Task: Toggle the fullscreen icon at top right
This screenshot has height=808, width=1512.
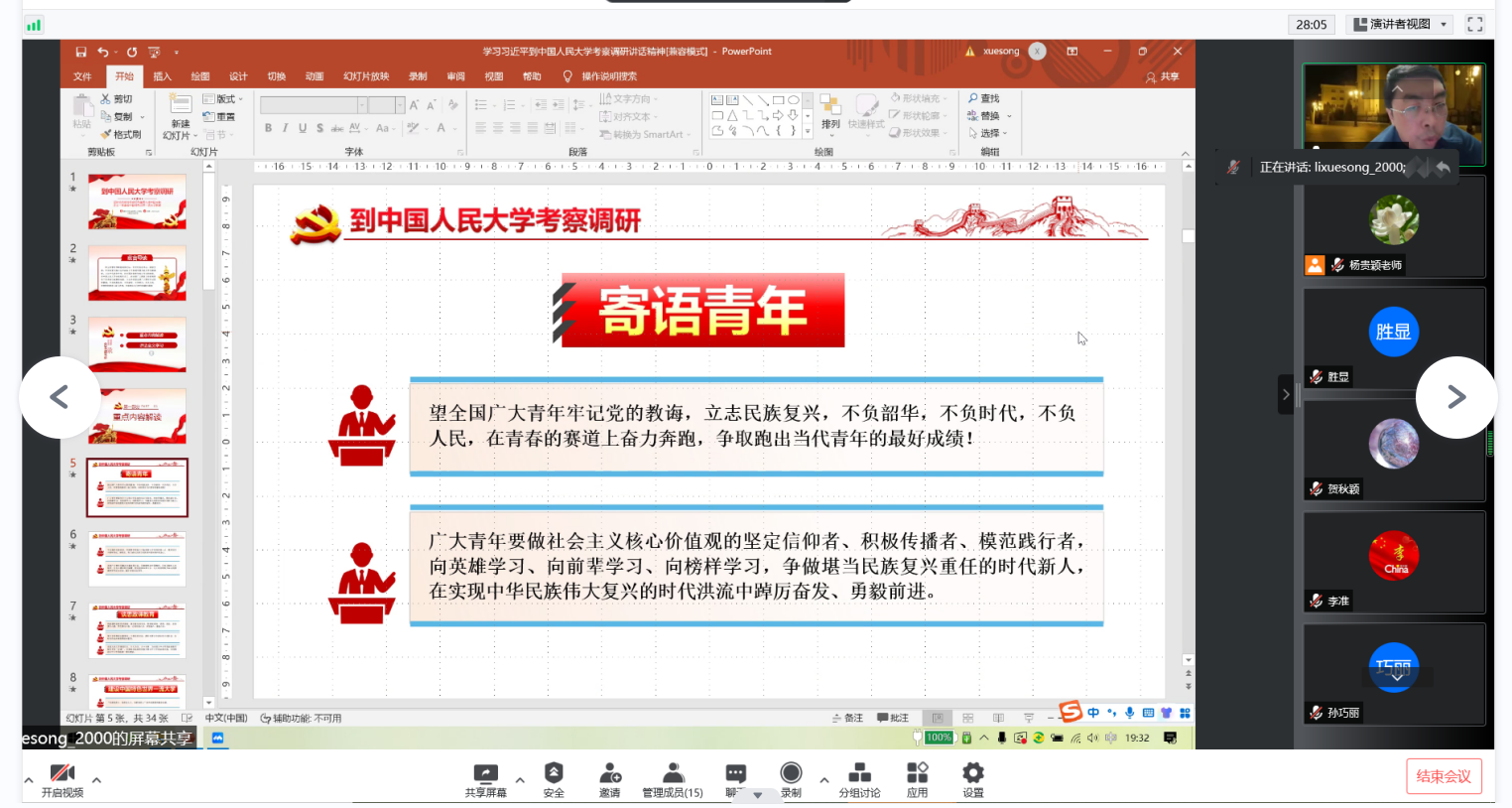Action: (1475, 24)
